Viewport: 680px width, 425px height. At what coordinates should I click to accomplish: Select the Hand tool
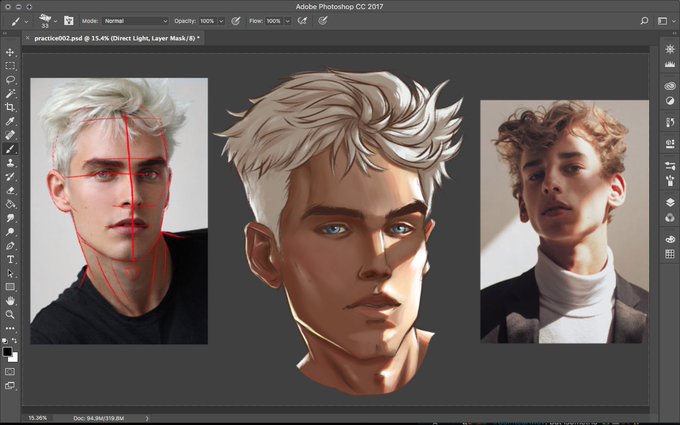point(10,301)
